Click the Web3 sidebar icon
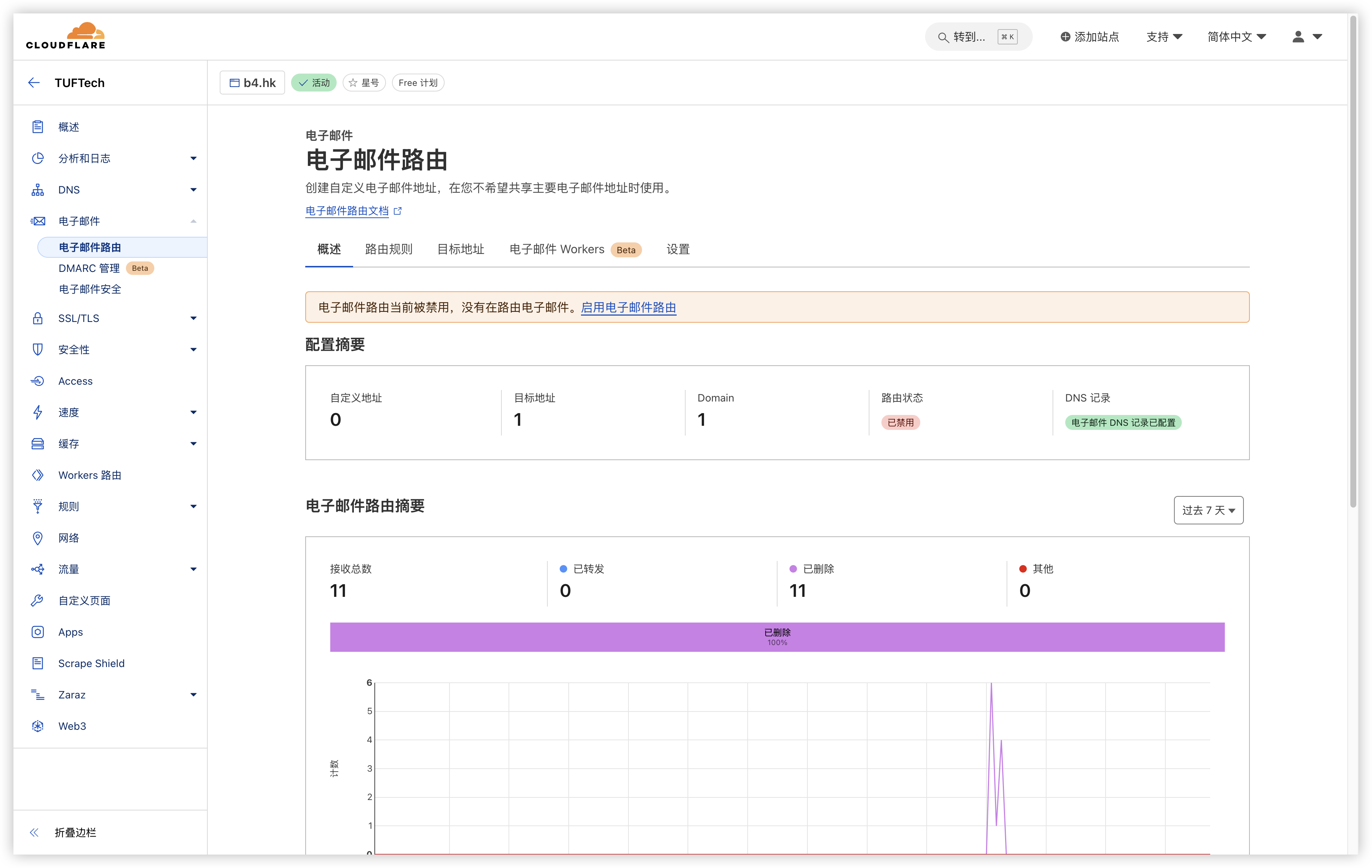Viewport: 1372px width, 868px height. pyautogui.click(x=38, y=726)
